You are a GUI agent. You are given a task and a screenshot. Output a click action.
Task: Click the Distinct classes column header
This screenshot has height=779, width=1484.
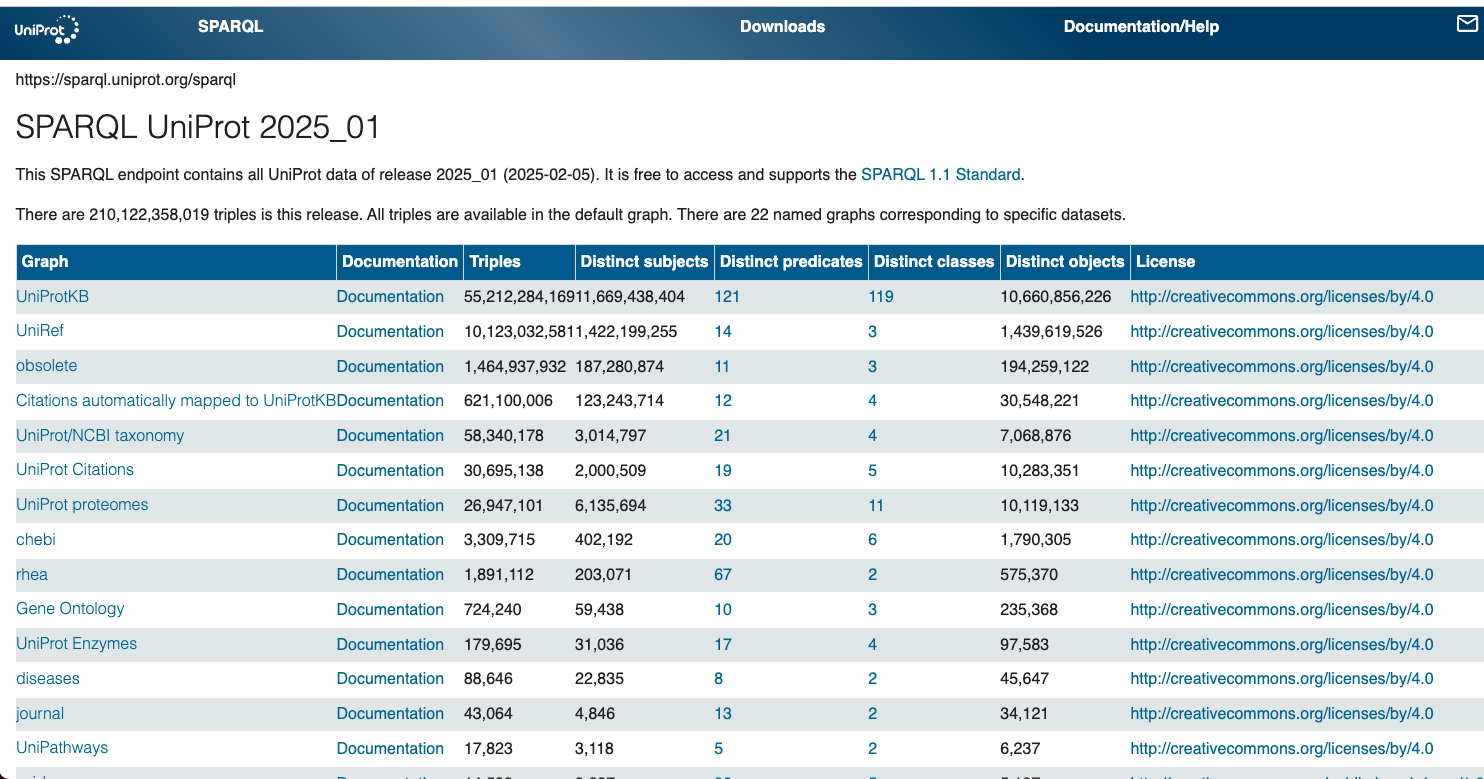[934, 261]
